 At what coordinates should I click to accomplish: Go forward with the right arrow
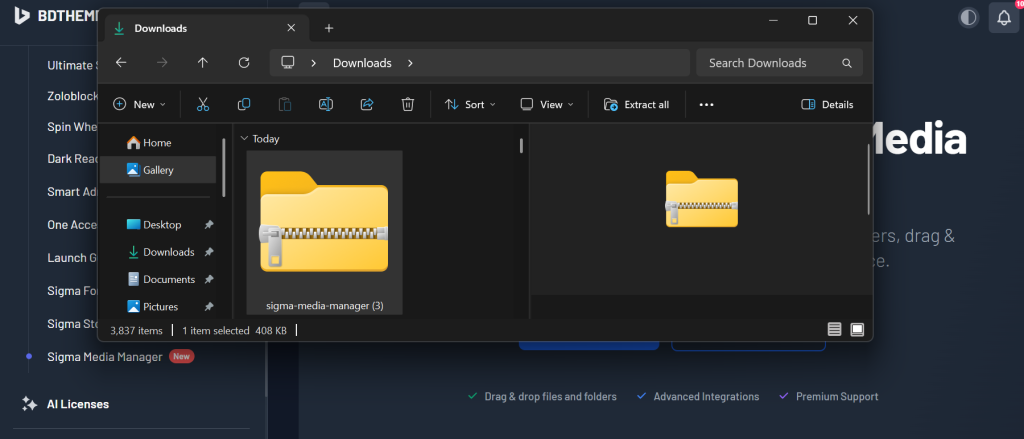(x=162, y=63)
